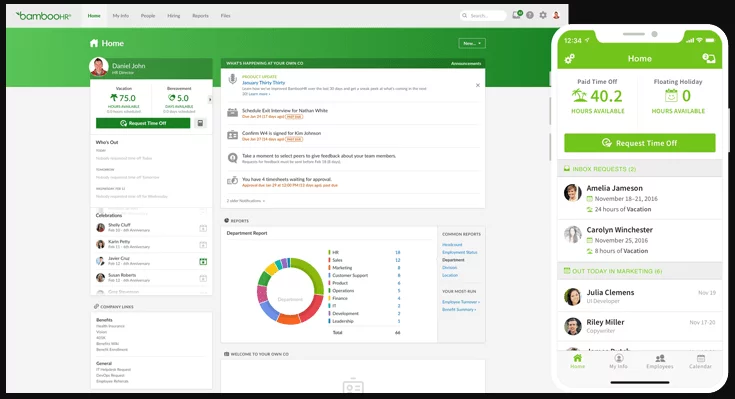Click the desktop Request Time Off button

[143, 123]
